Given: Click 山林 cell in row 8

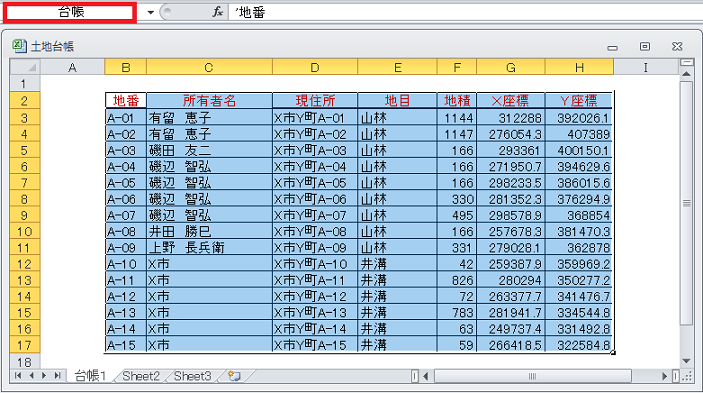Looking at the screenshot, I should [x=397, y=199].
